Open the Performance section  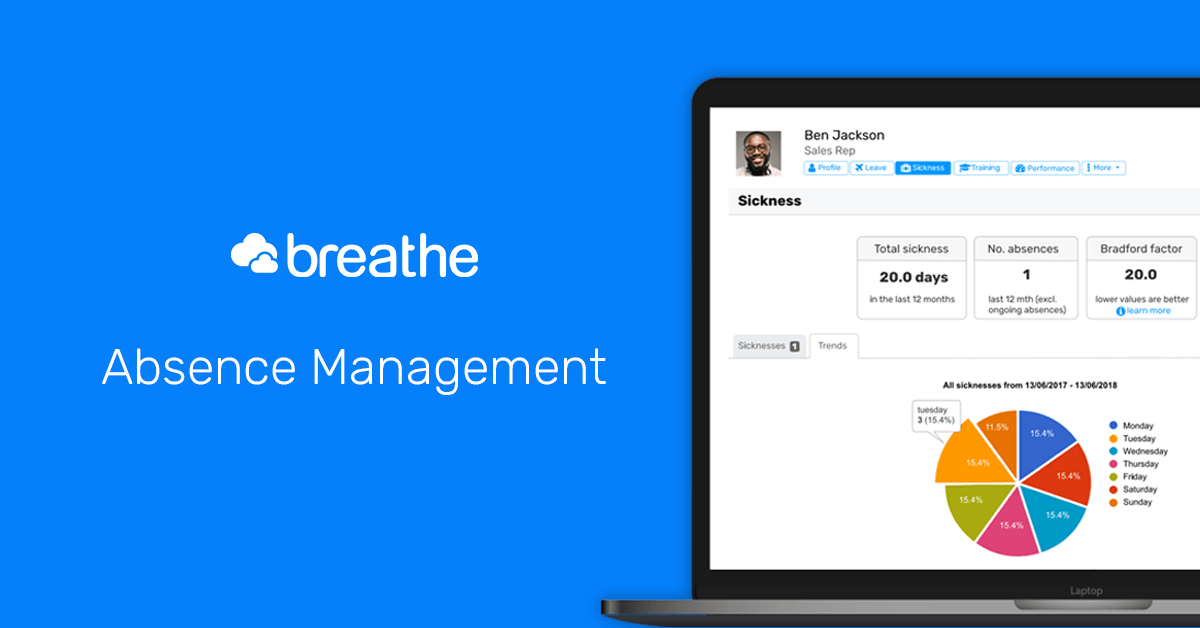point(1045,168)
